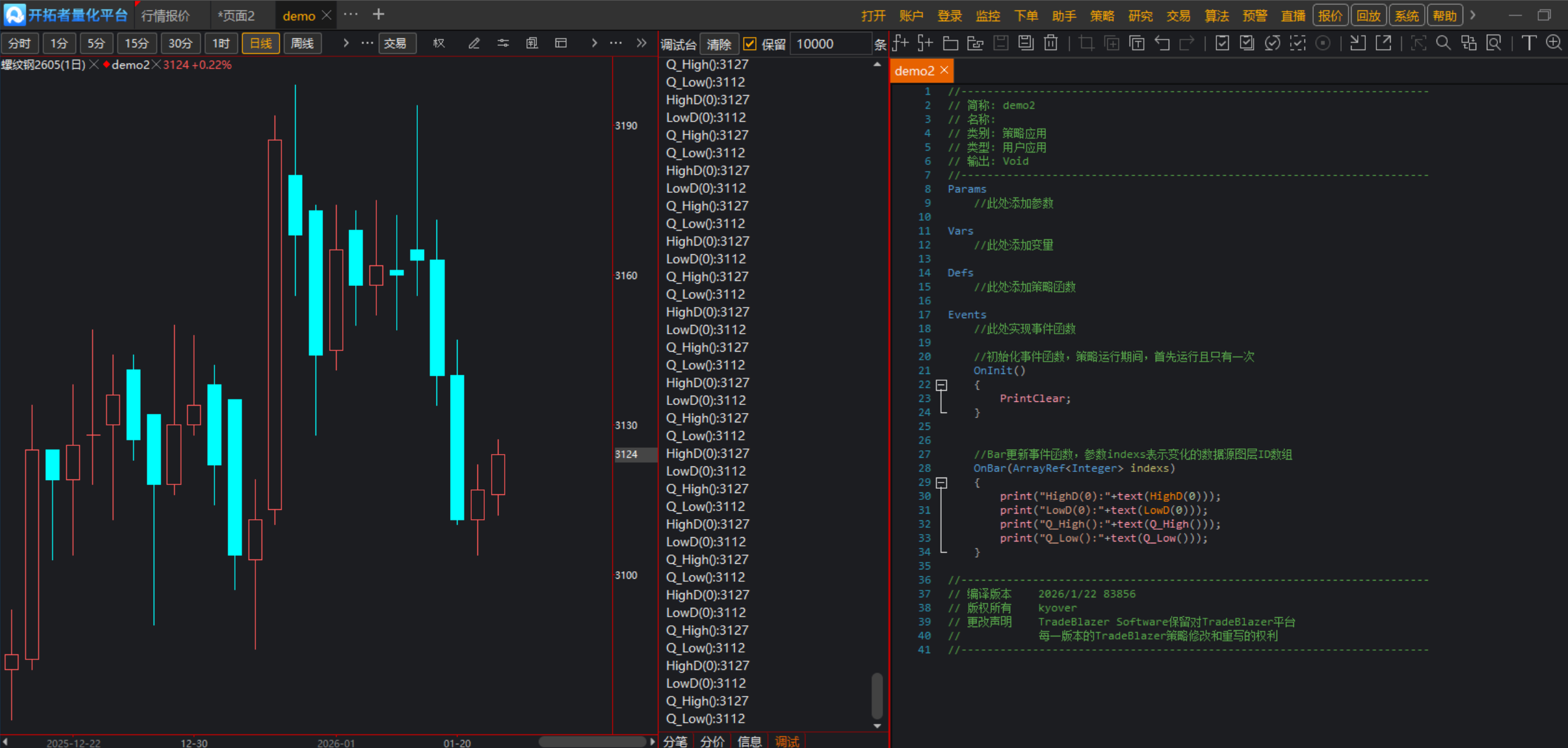
Task: Toggle the 保留 checkbox in debug console
Action: [x=750, y=44]
